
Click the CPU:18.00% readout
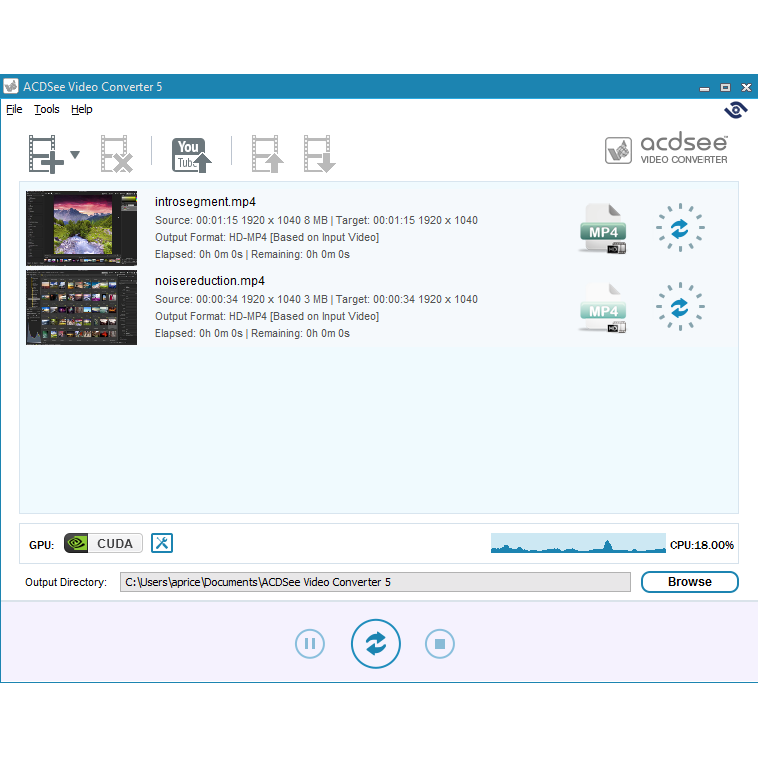[x=701, y=545]
